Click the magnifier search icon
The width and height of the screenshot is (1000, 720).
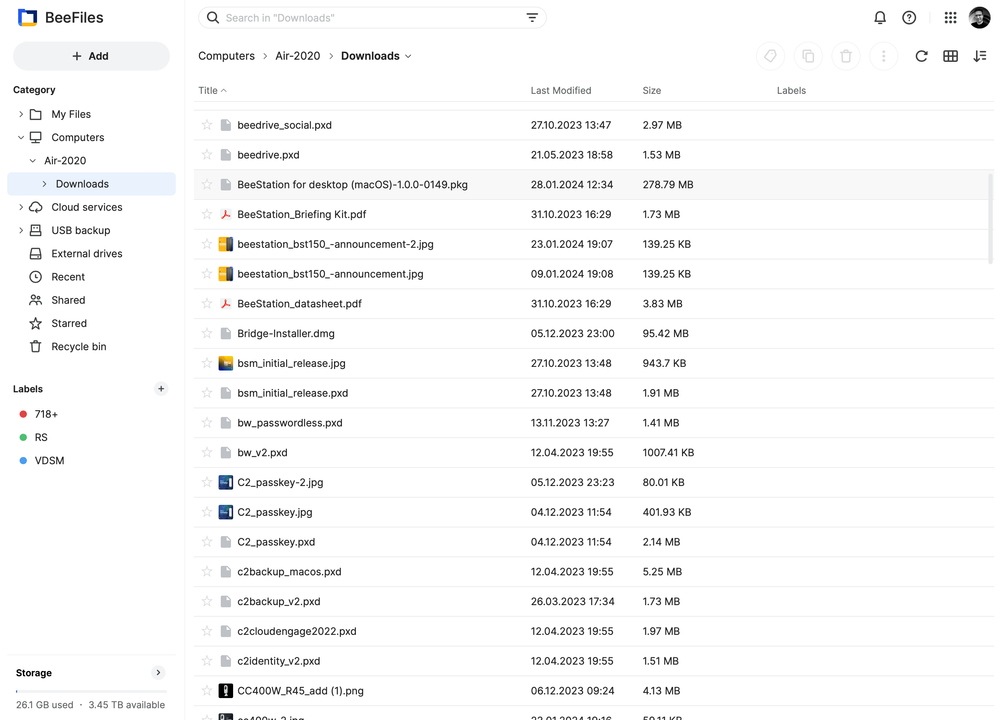coord(213,18)
